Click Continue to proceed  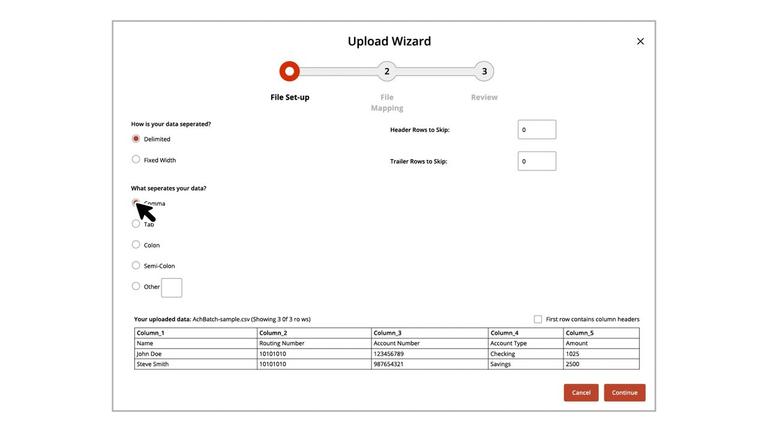tap(624, 393)
